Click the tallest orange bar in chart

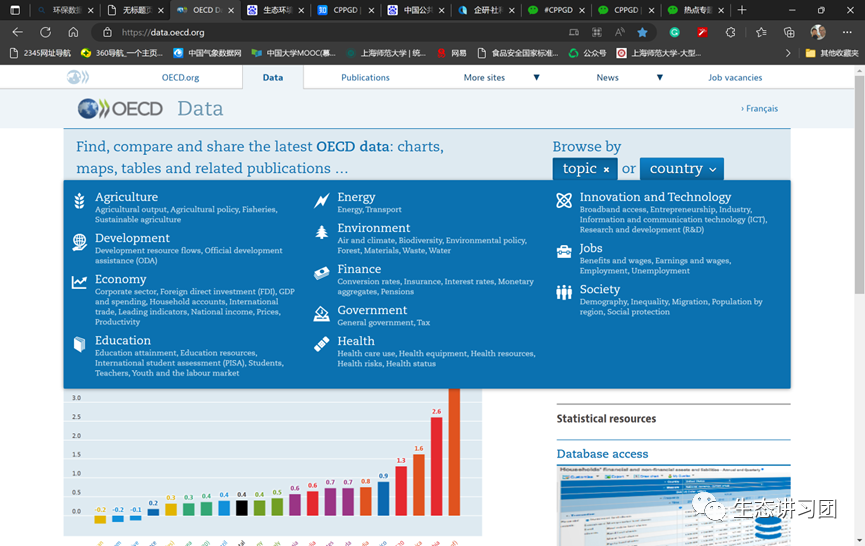coord(454,452)
